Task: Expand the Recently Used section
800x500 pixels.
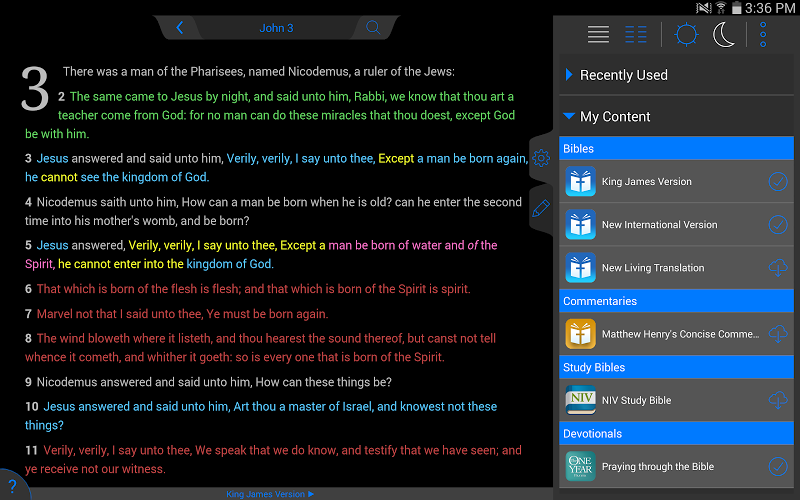Action: (677, 75)
